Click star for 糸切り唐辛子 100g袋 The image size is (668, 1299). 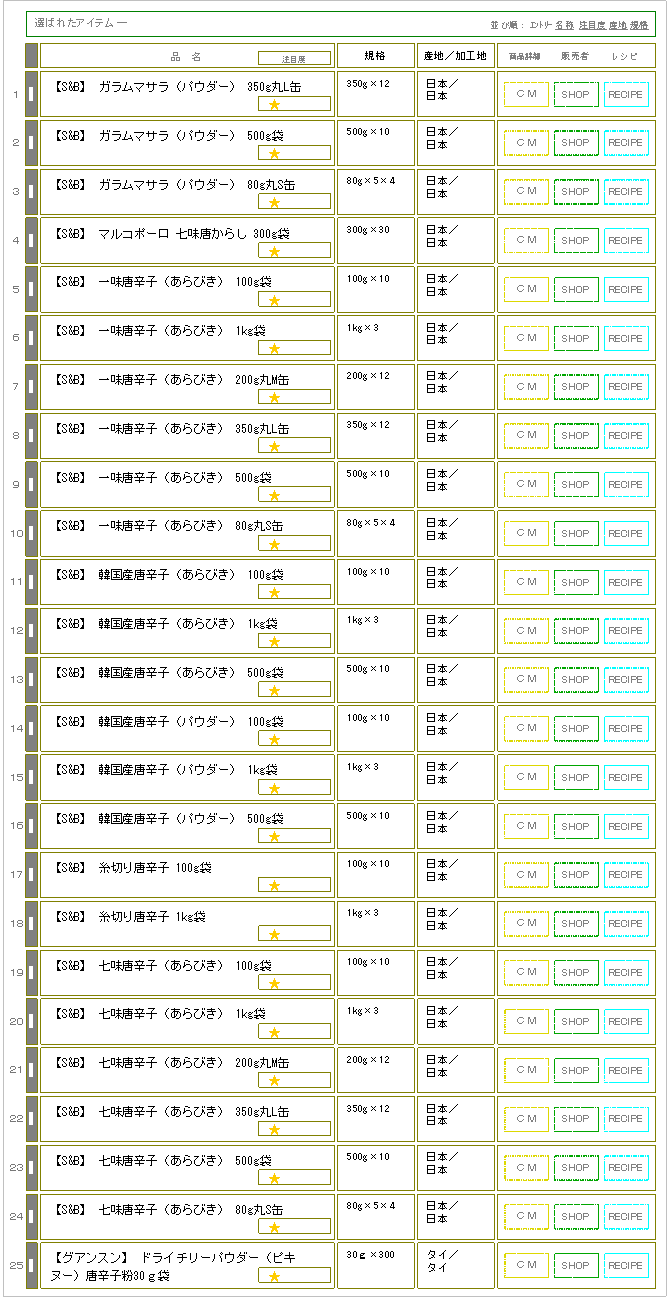pyautogui.click(x=274, y=885)
